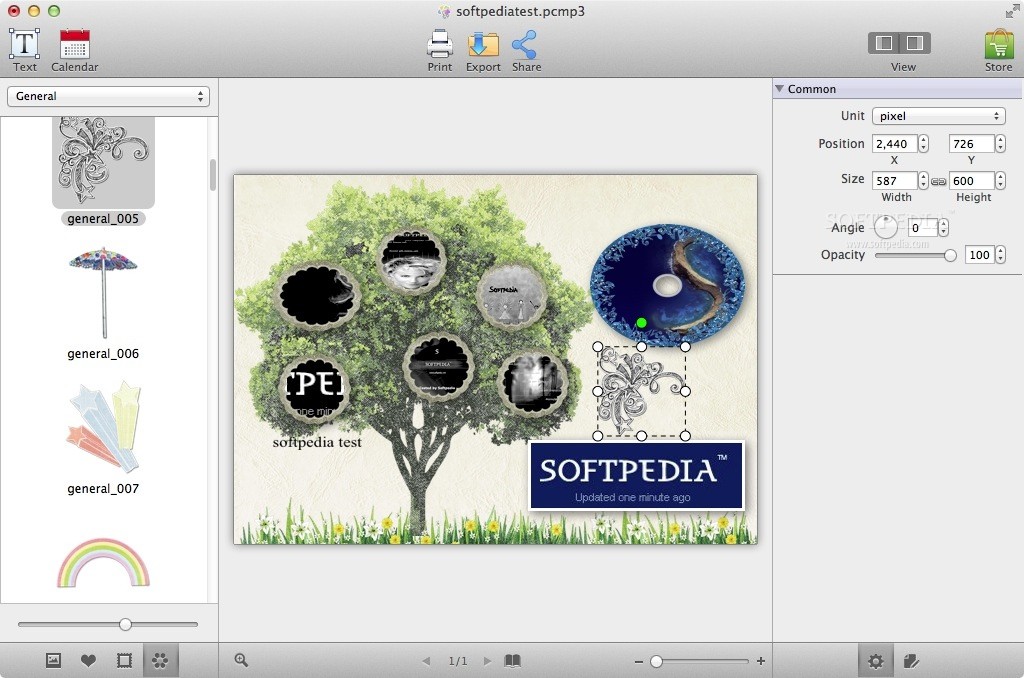Image resolution: width=1024 pixels, height=678 pixels.
Task: Click the zoom out minus button
Action: click(639, 662)
